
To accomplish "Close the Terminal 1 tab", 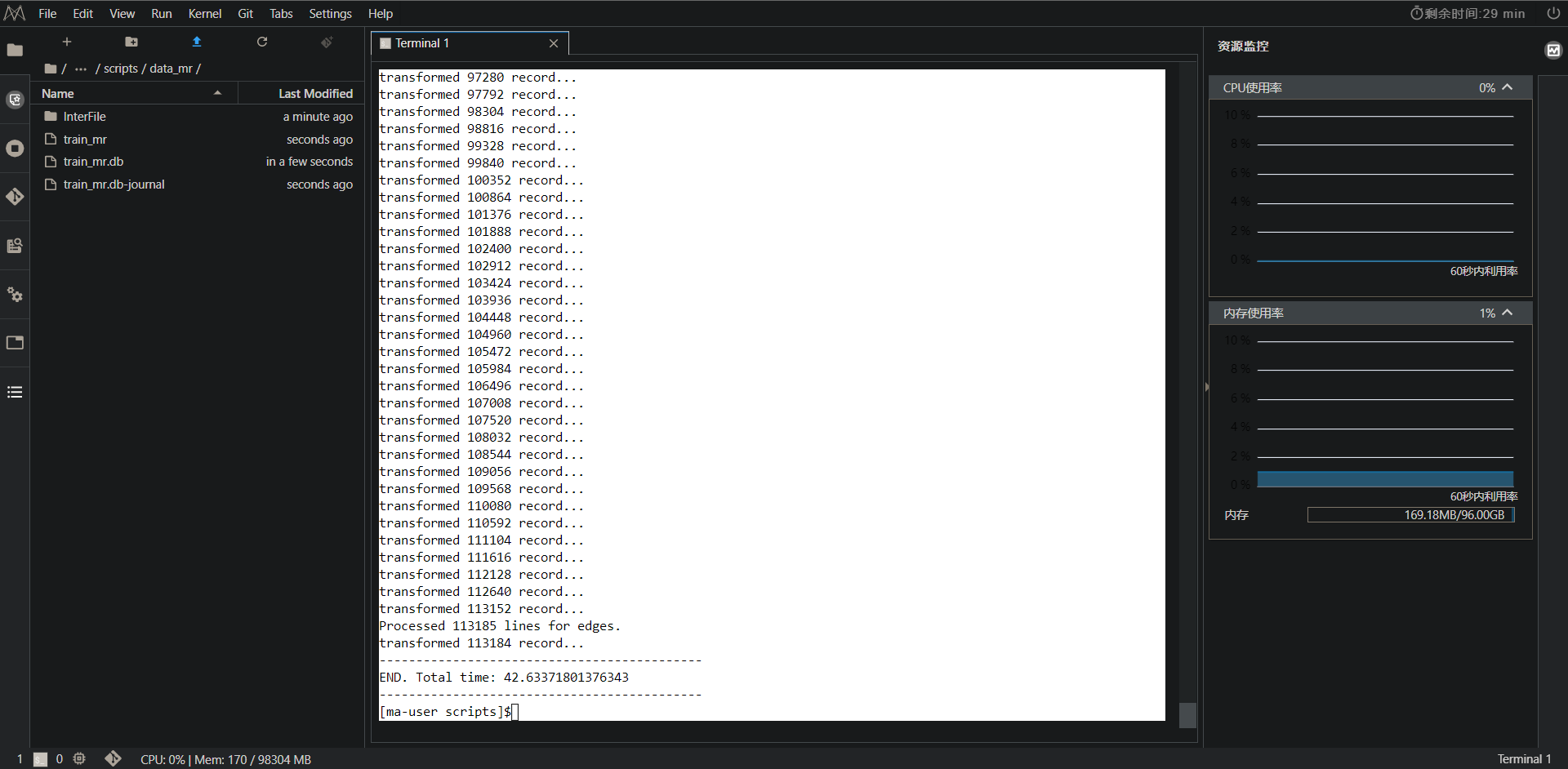I will coord(554,43).
